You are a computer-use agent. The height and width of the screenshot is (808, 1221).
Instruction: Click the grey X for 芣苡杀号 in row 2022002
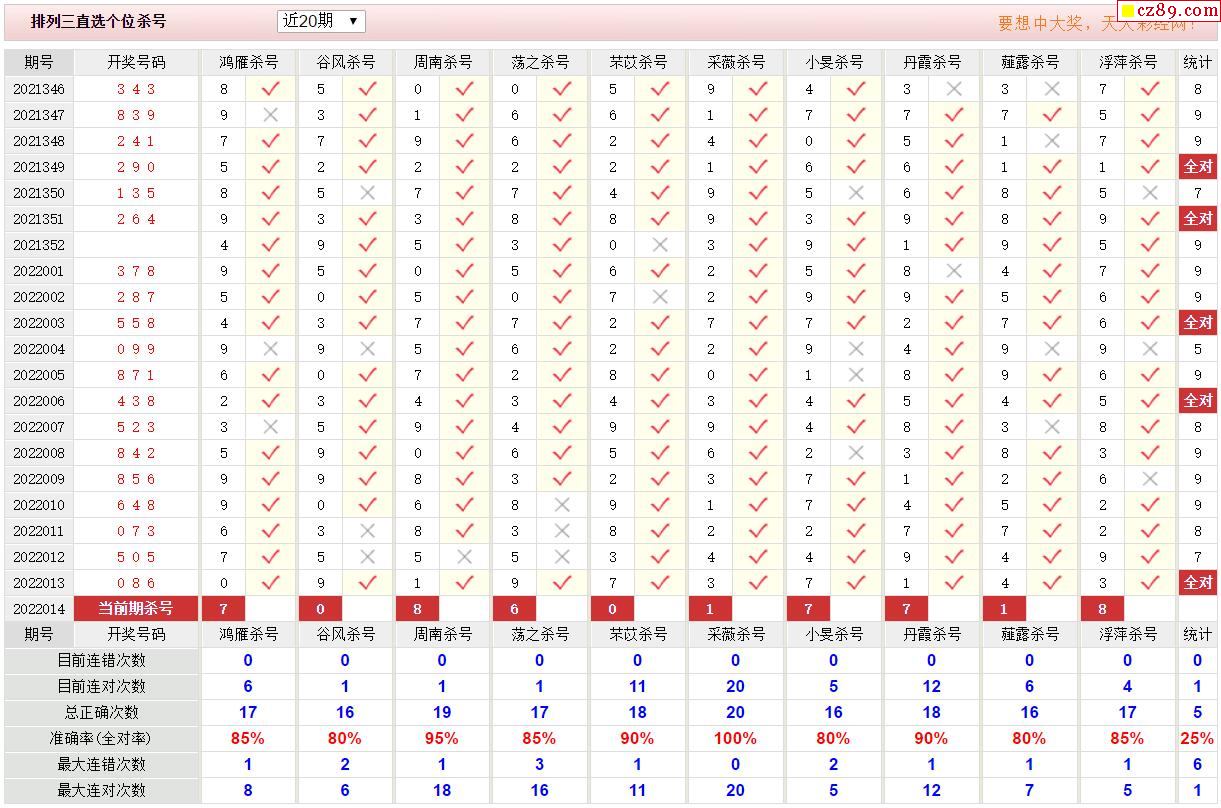pos(660,297)
